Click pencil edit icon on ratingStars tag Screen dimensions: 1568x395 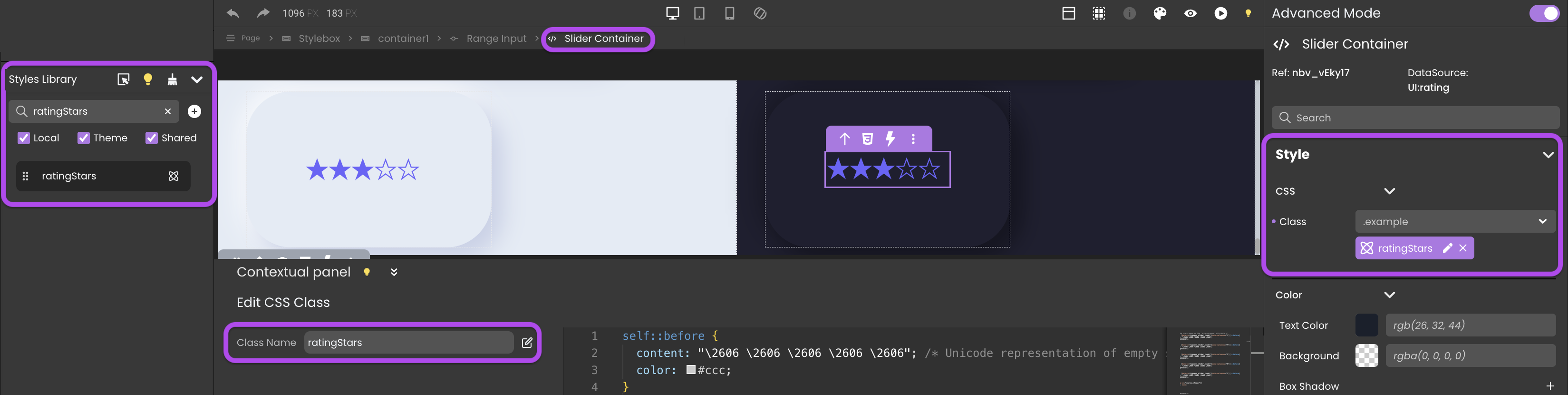point(1447,248)
